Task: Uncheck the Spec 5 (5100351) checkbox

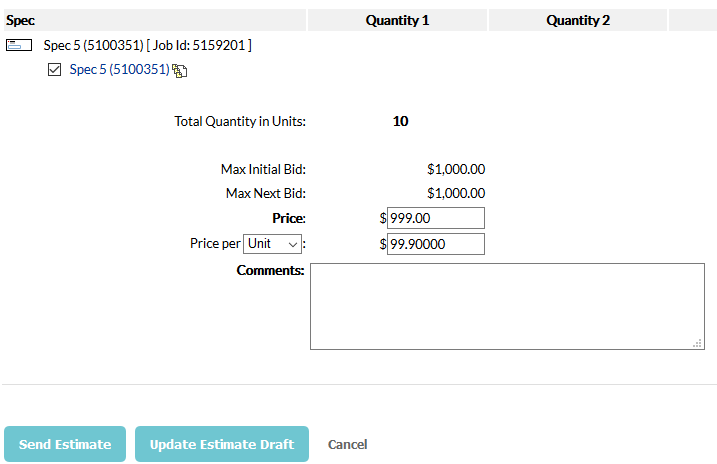Action: pos(54,69)
